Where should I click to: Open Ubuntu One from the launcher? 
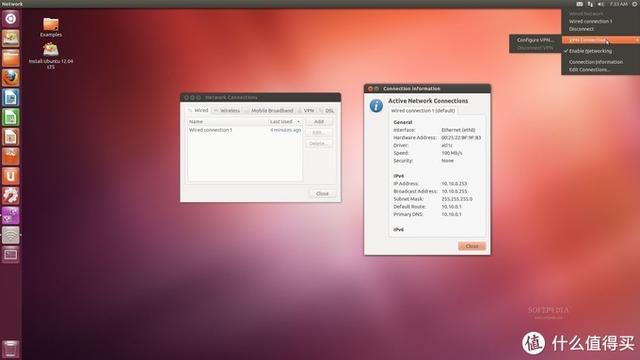pyautogui.click(x=11, y=176)
